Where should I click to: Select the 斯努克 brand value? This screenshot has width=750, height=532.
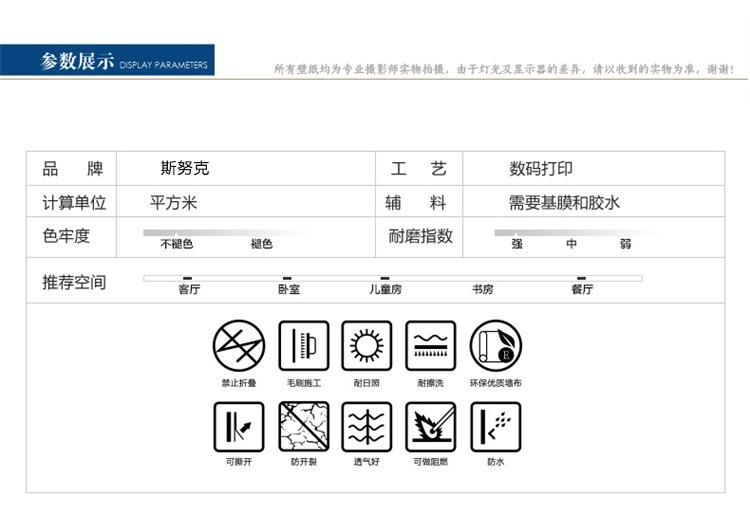(x=185, y=168)
